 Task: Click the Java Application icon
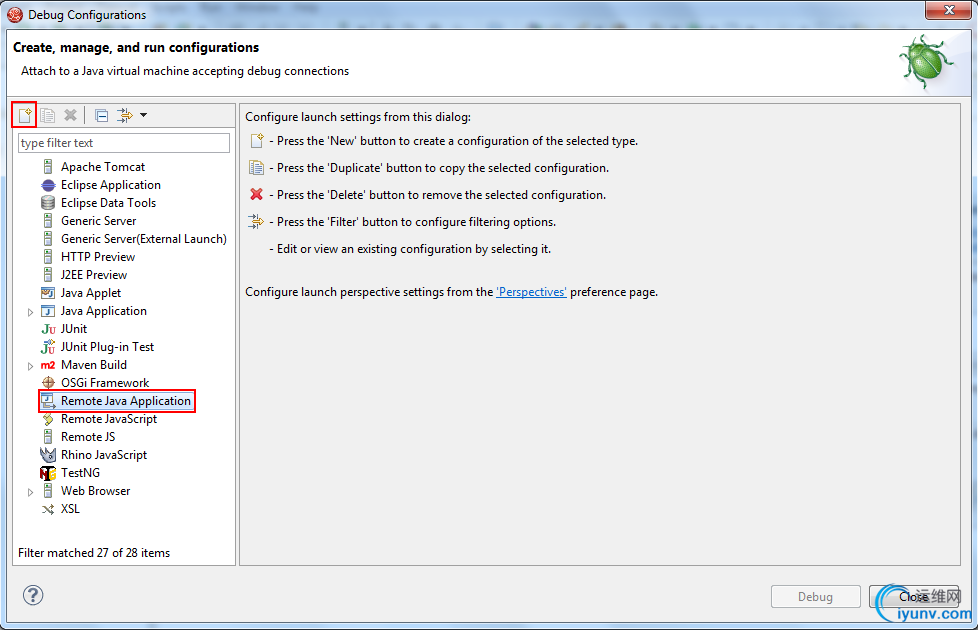click(48, 311)
